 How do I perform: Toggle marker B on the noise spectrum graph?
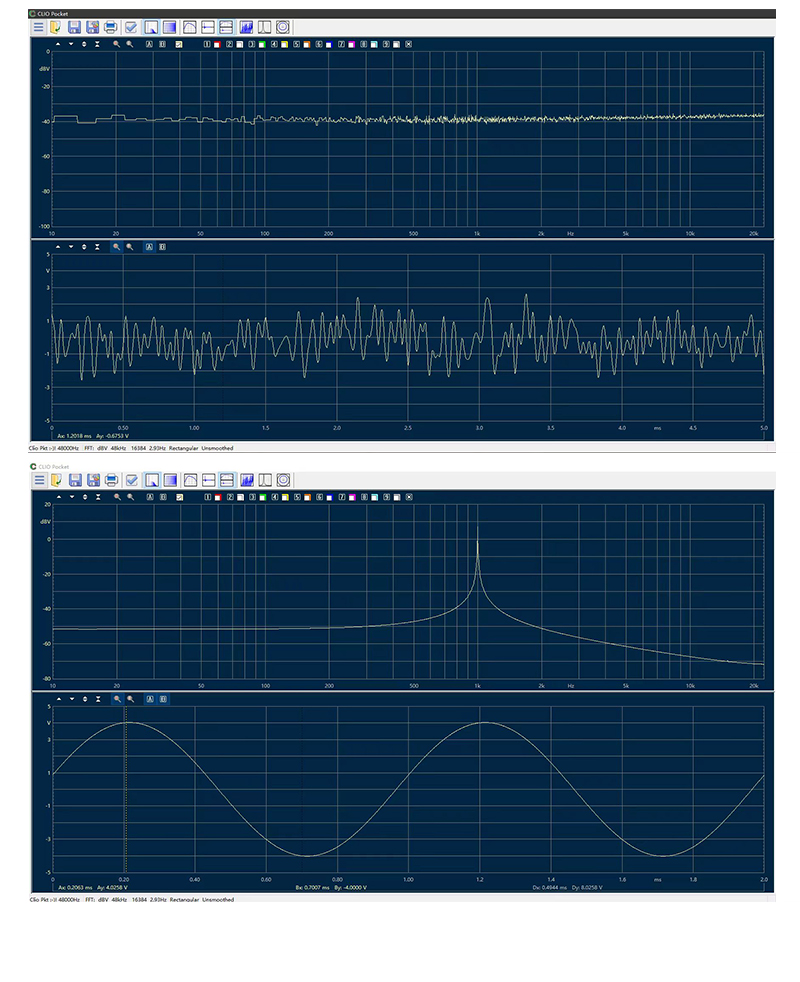(x=162, y=44)
